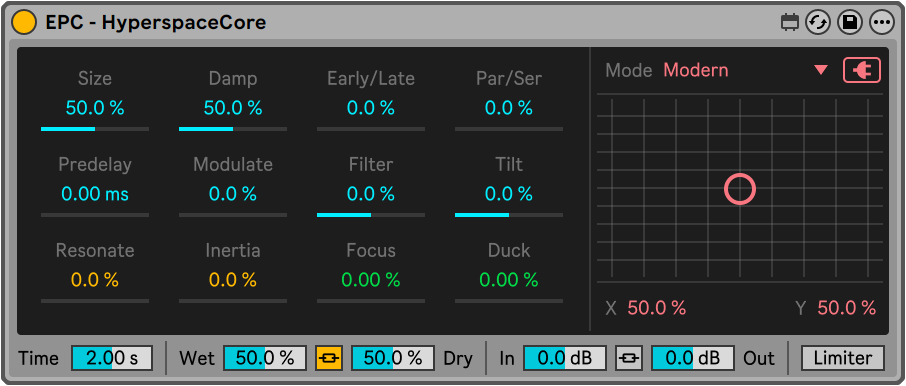Click the Tilt 0.0 % value
The height and width of the screenshot is (386, 906).
[x=509, y=194]
